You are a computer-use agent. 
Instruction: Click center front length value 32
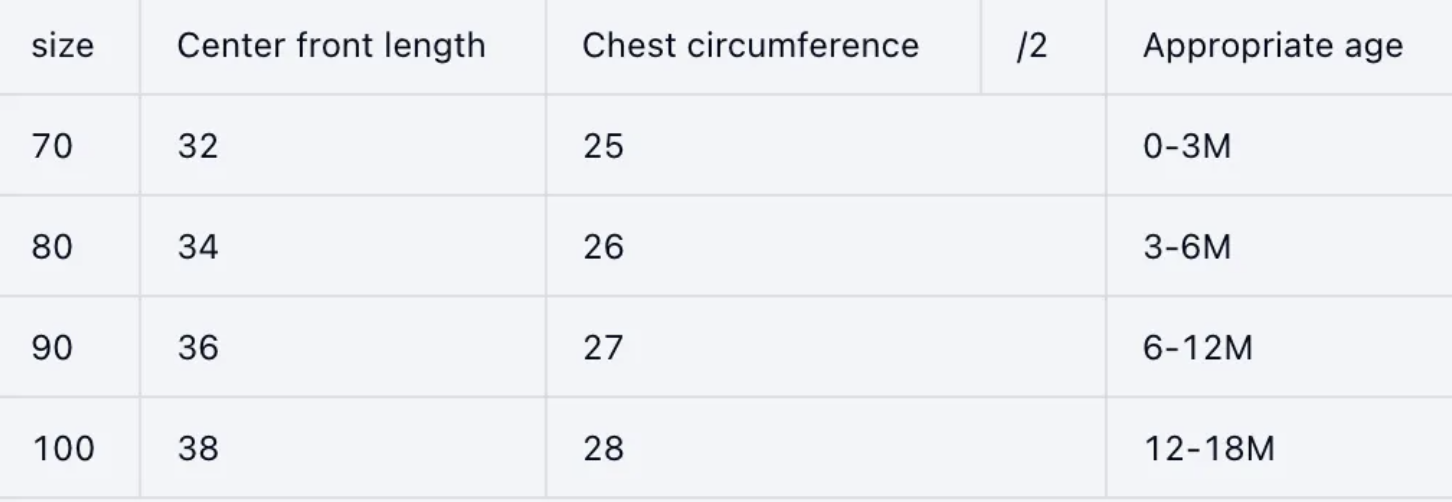tap(198, 147)
